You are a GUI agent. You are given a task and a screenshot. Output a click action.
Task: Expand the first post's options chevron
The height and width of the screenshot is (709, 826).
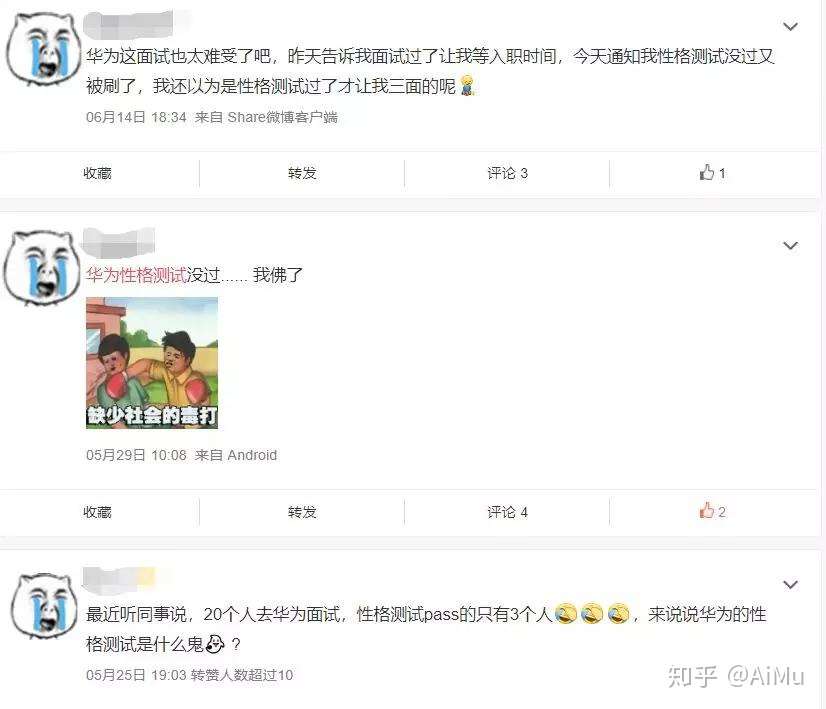[790, 26]
